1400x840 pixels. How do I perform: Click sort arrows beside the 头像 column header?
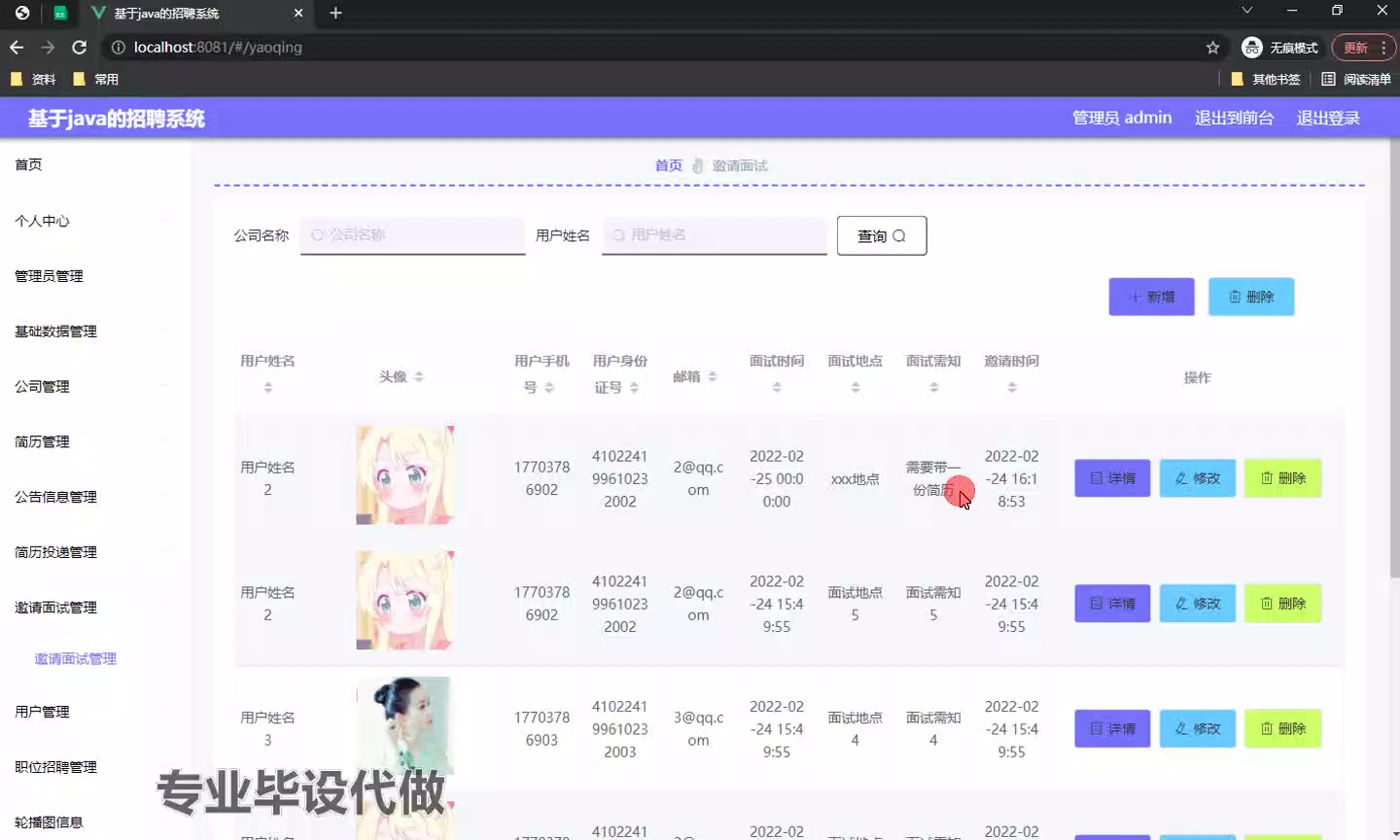coord(418,377)
